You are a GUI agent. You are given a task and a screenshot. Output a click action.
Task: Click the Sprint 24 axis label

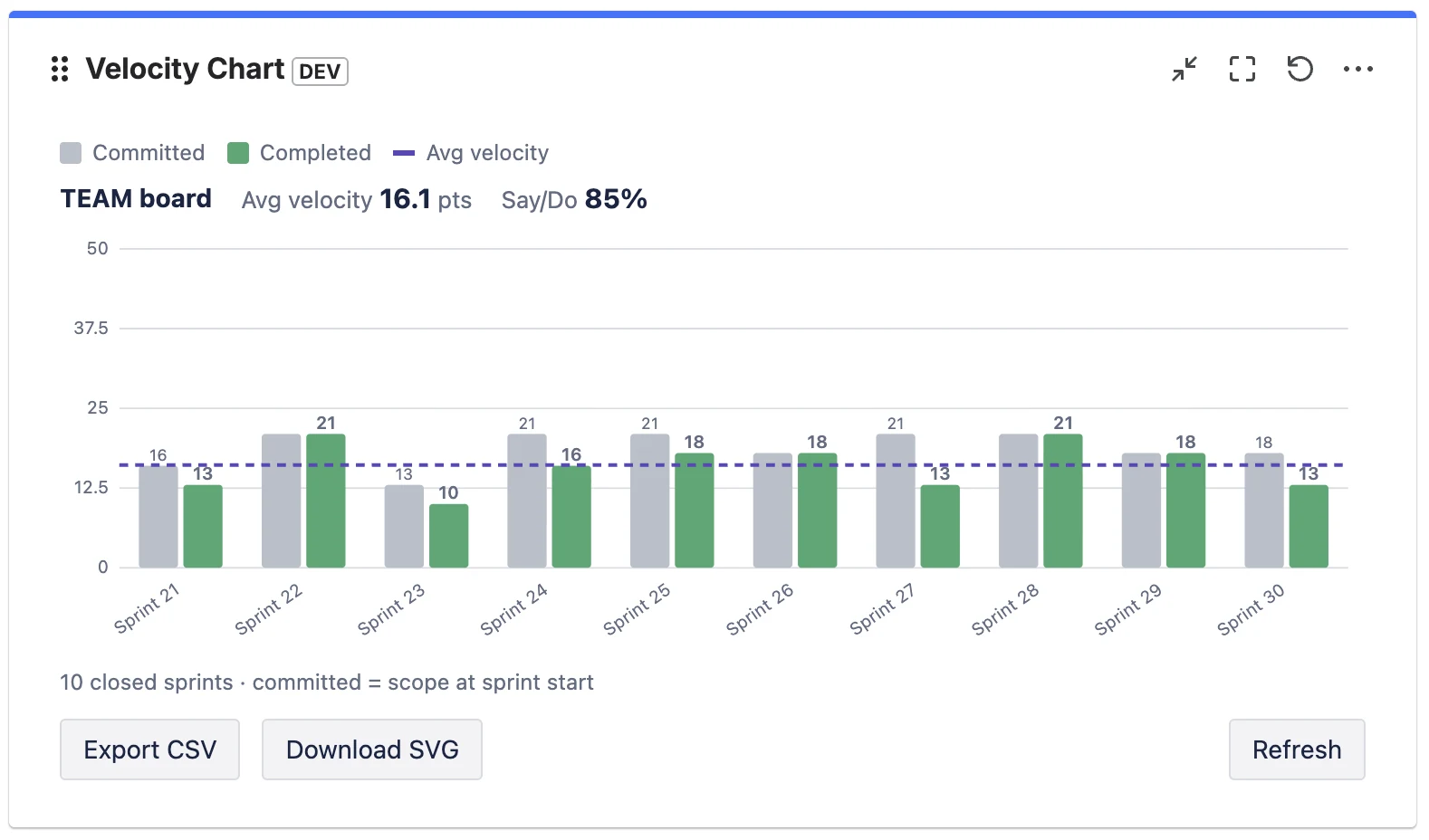tap(514, 608)
